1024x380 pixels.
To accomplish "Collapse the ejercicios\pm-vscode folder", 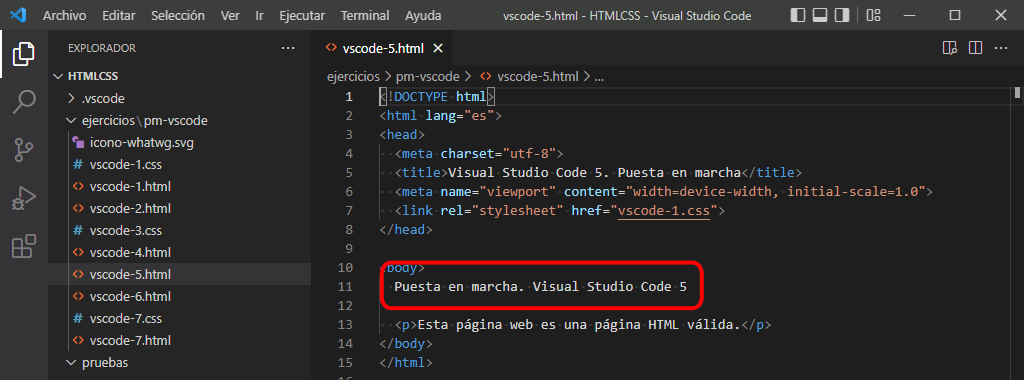I will click(x=180, y=121).
